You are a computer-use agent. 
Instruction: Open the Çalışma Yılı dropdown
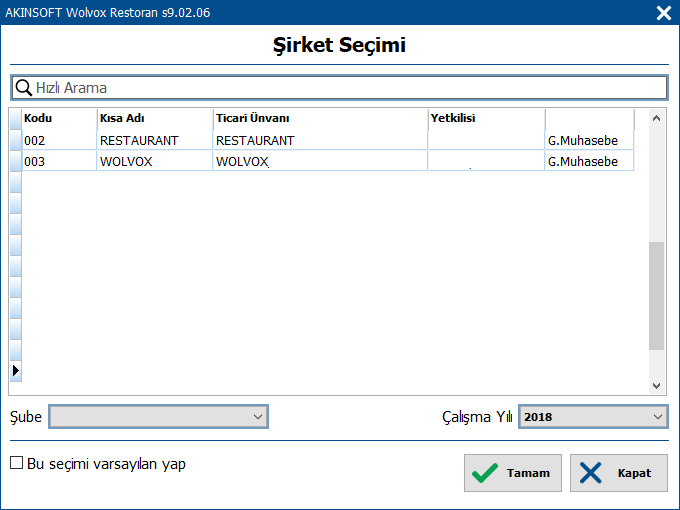(593, 417)
